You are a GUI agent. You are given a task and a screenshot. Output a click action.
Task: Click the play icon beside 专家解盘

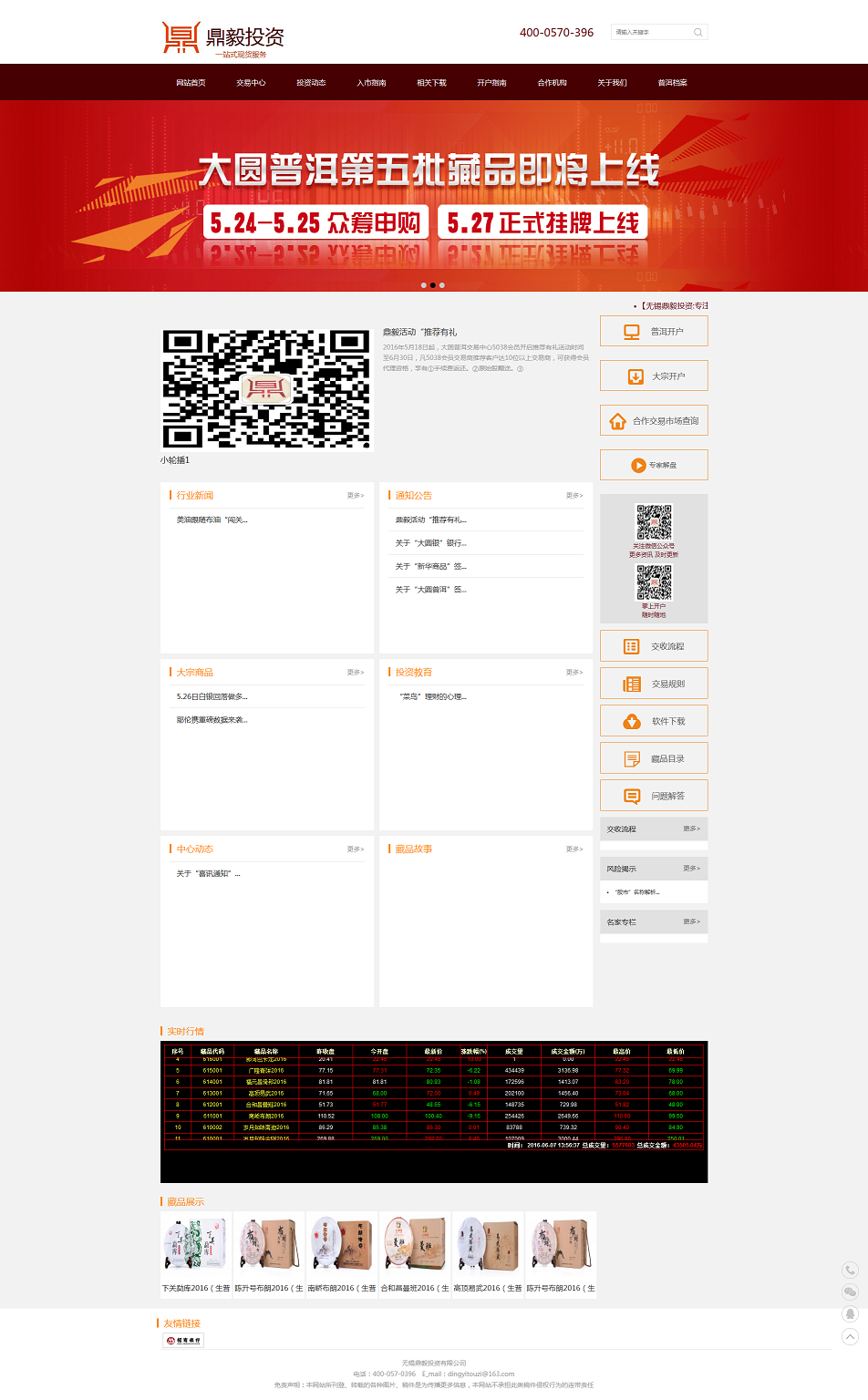pos(638,466)
